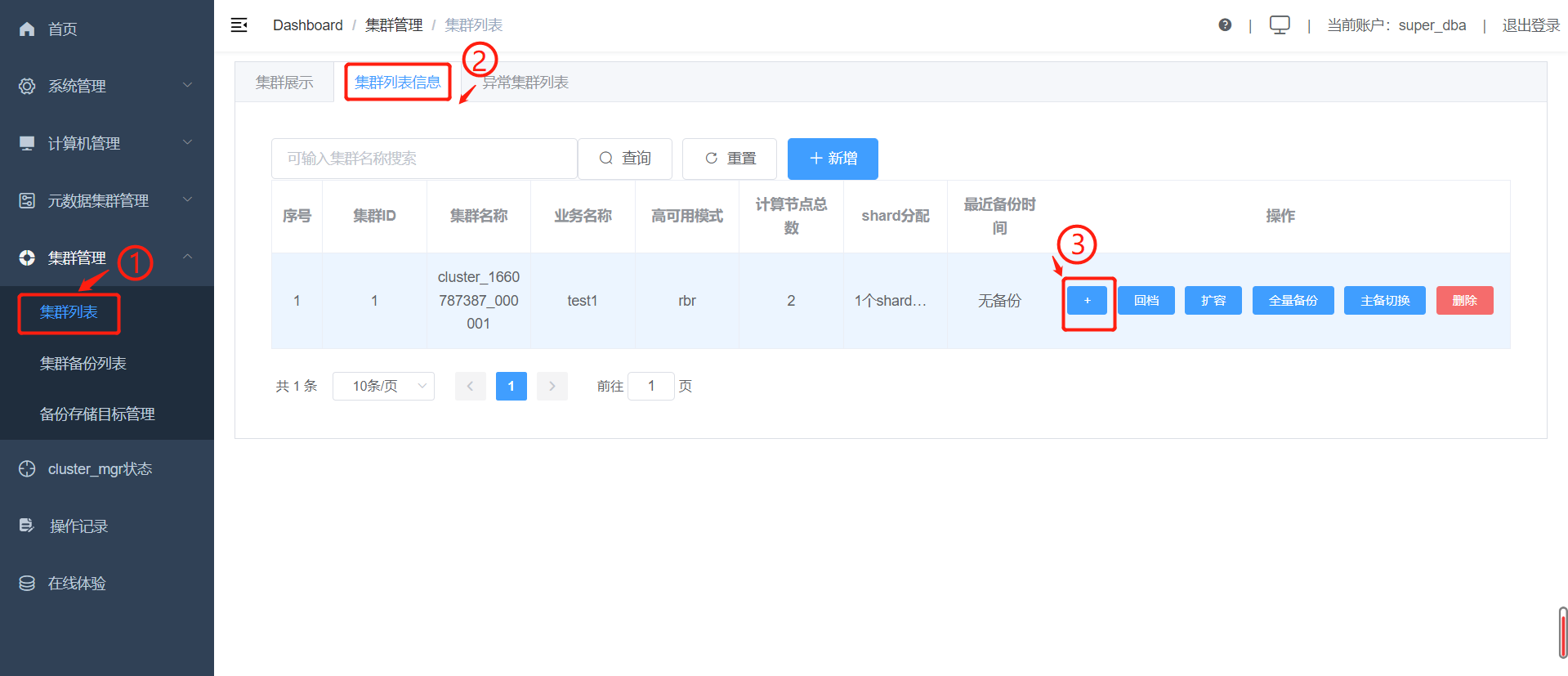
Task: Click the blue + button in the cluster row
Action: 1087,301
